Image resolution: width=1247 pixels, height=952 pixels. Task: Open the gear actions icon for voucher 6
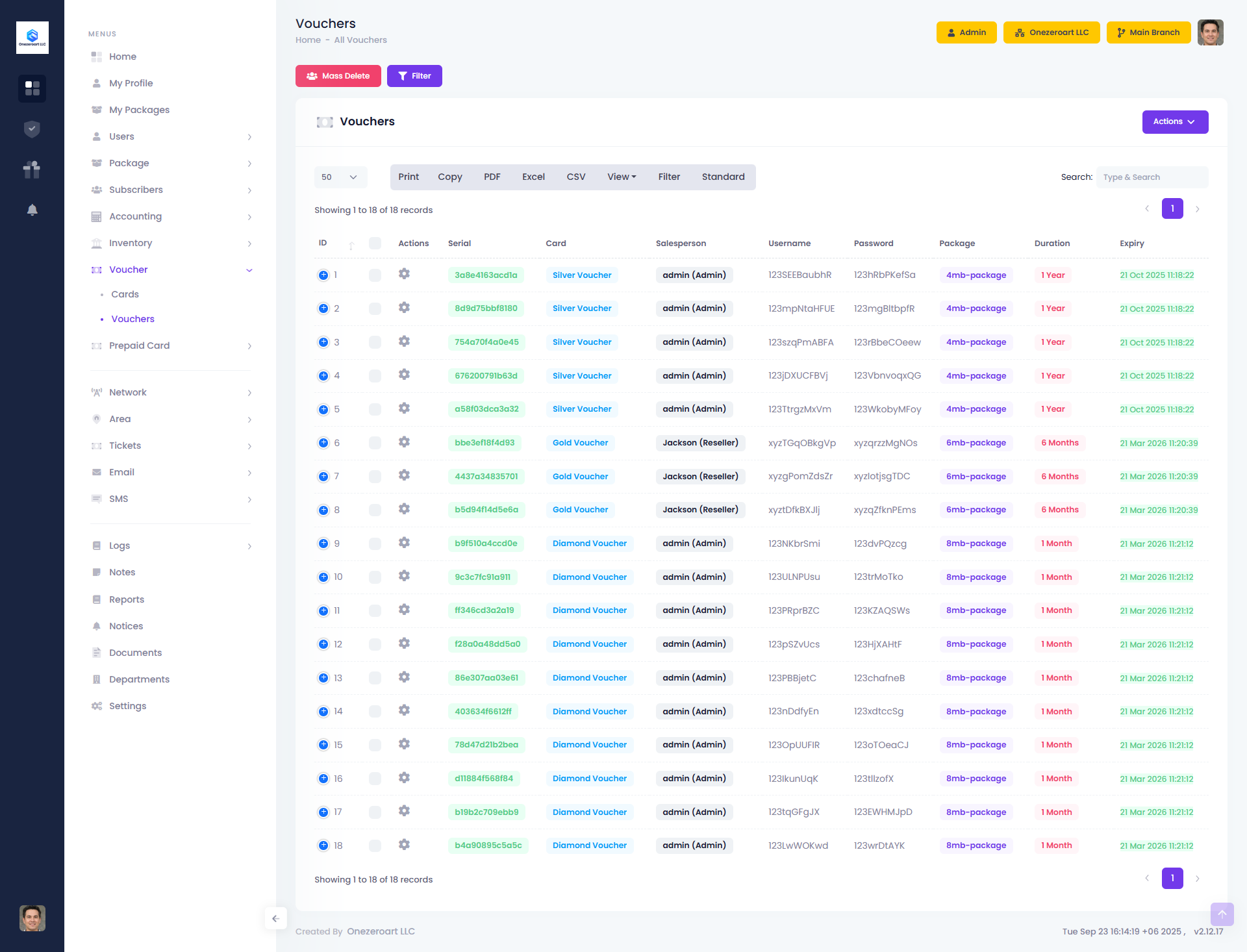[x=404, y=442]
